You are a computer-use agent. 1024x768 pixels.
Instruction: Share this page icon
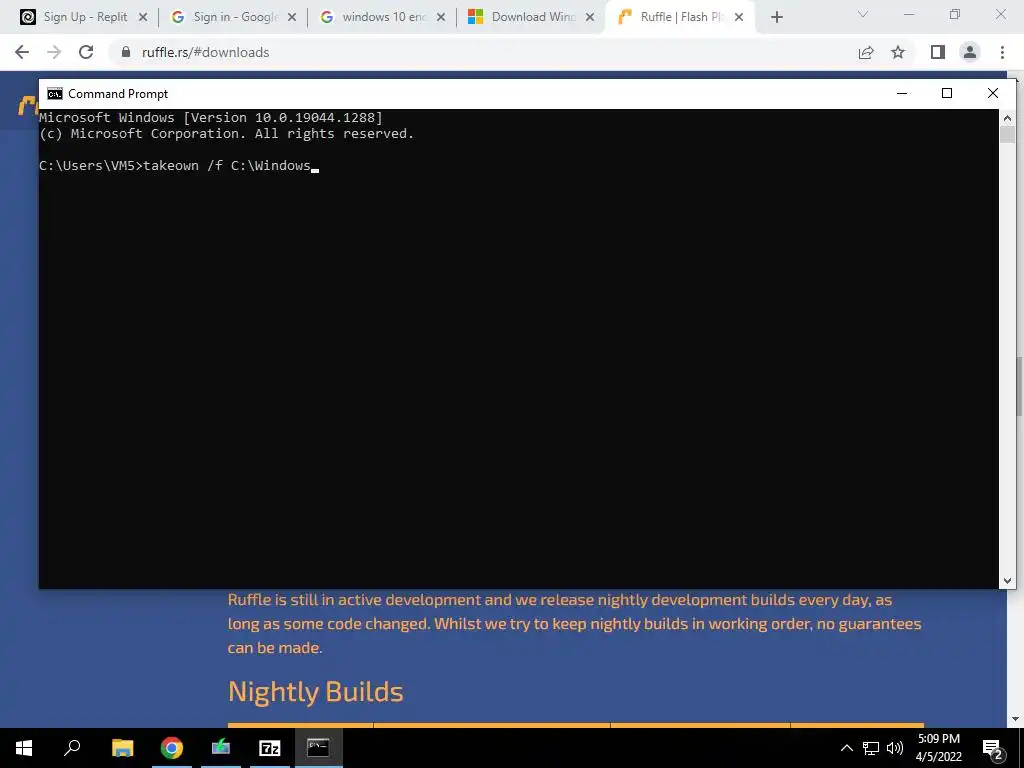pos(866,52)
